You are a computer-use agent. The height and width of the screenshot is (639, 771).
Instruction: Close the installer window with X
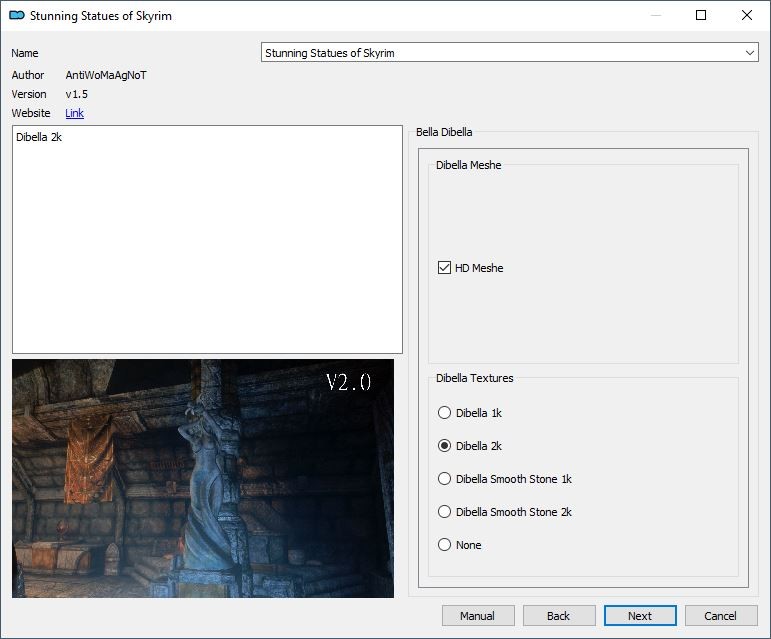pos(747,16)
